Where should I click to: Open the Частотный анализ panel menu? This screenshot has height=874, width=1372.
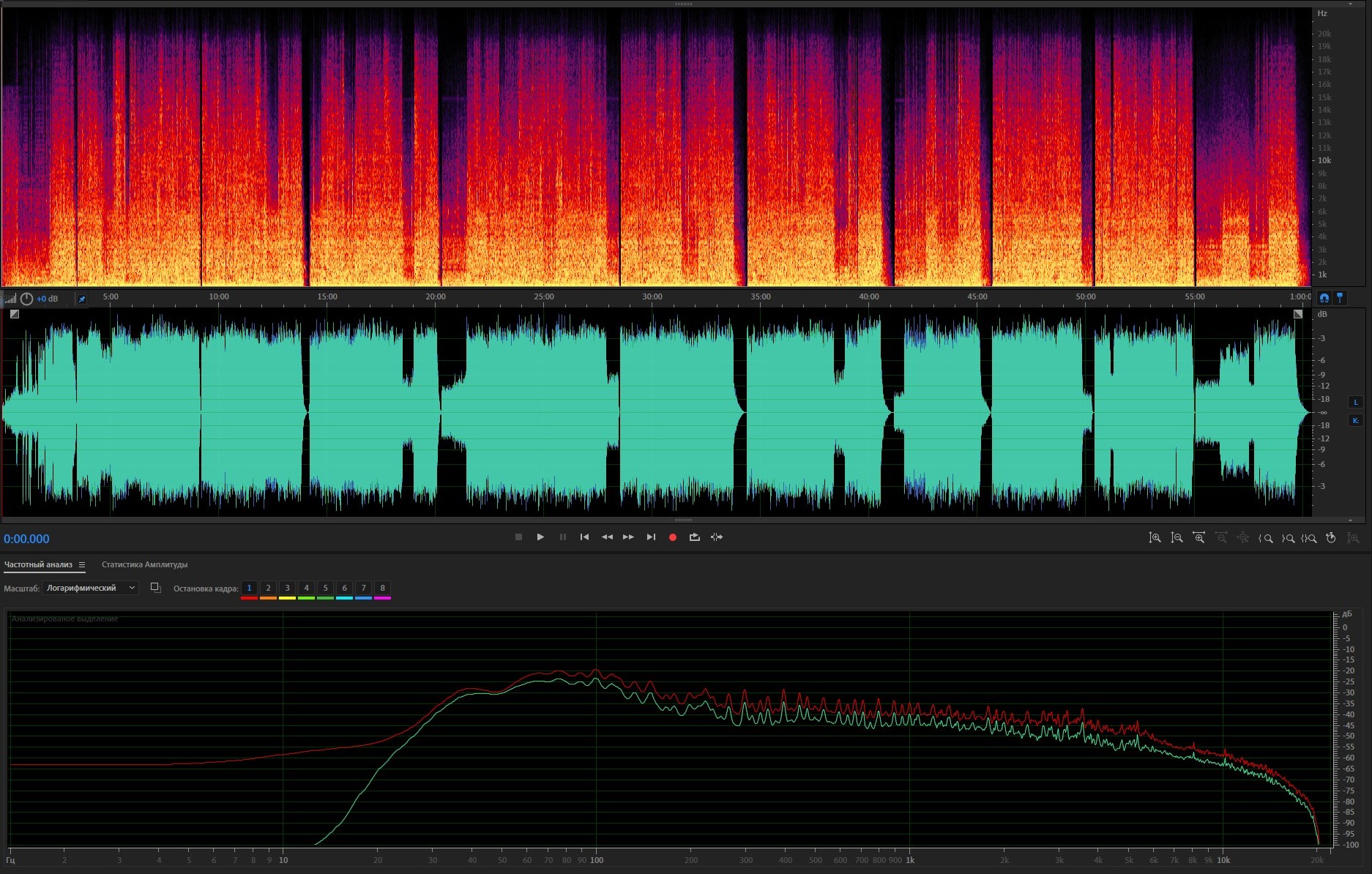82,564
